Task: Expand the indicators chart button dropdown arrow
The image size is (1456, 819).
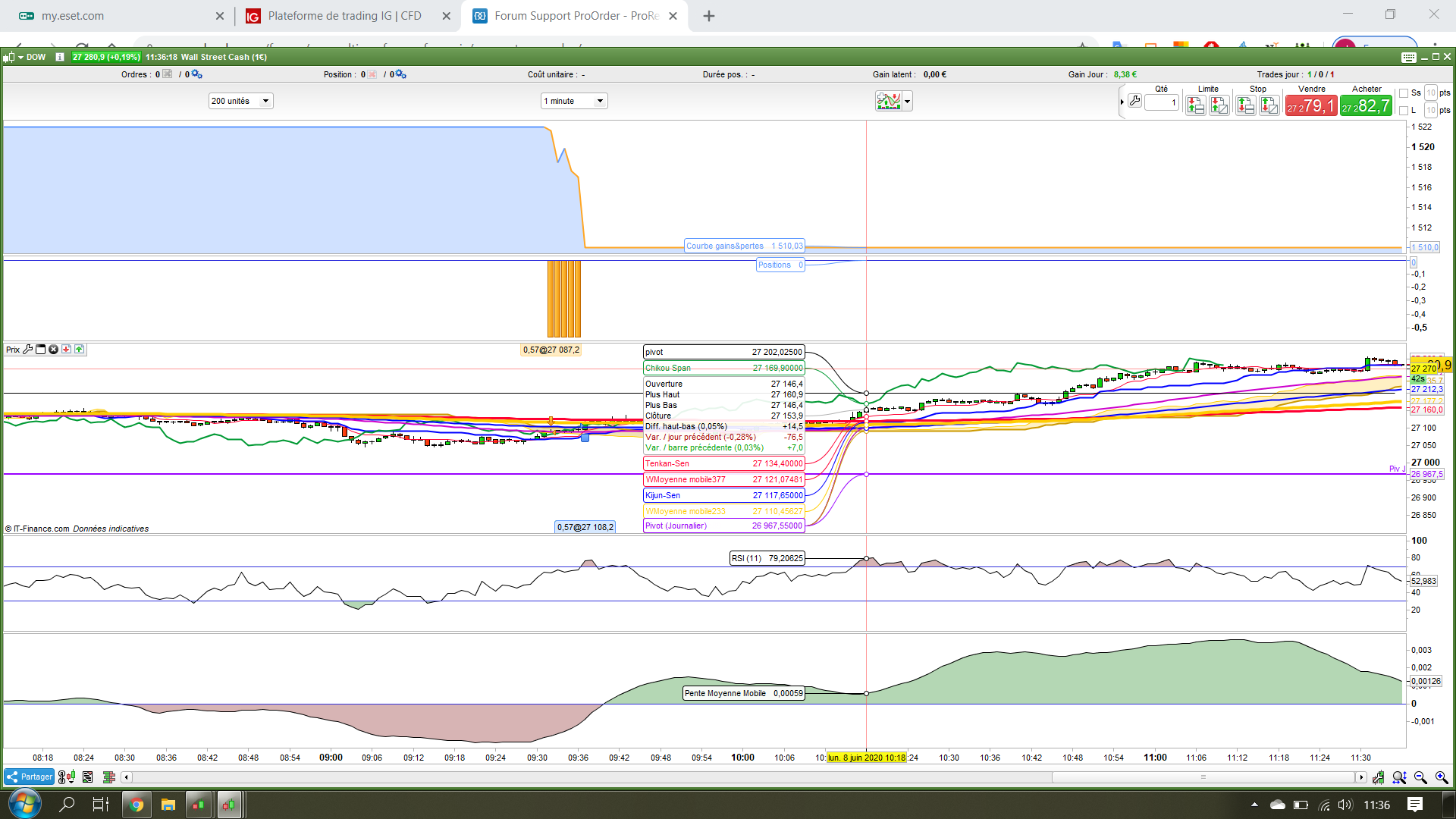Action: click(x=907, y=101)
